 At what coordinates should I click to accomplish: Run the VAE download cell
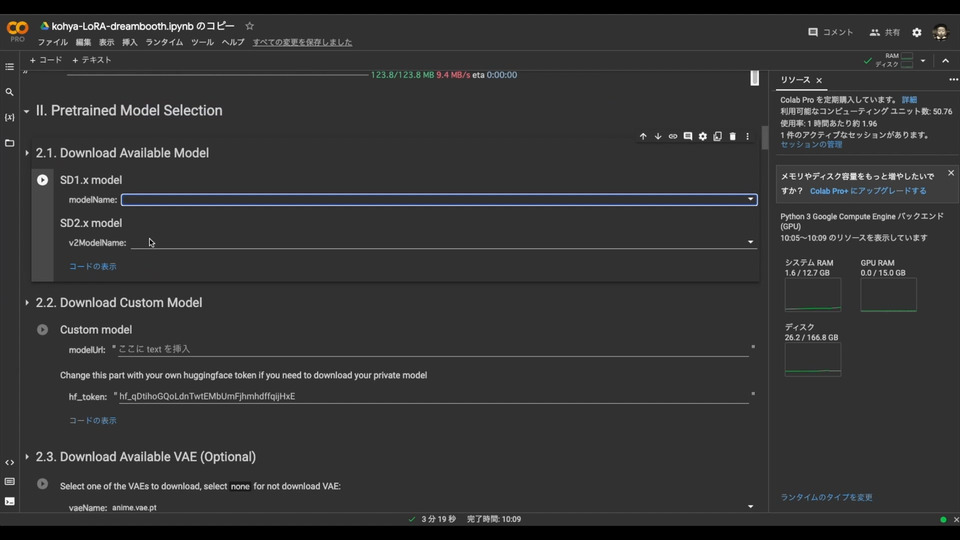[x=42, y=484]
